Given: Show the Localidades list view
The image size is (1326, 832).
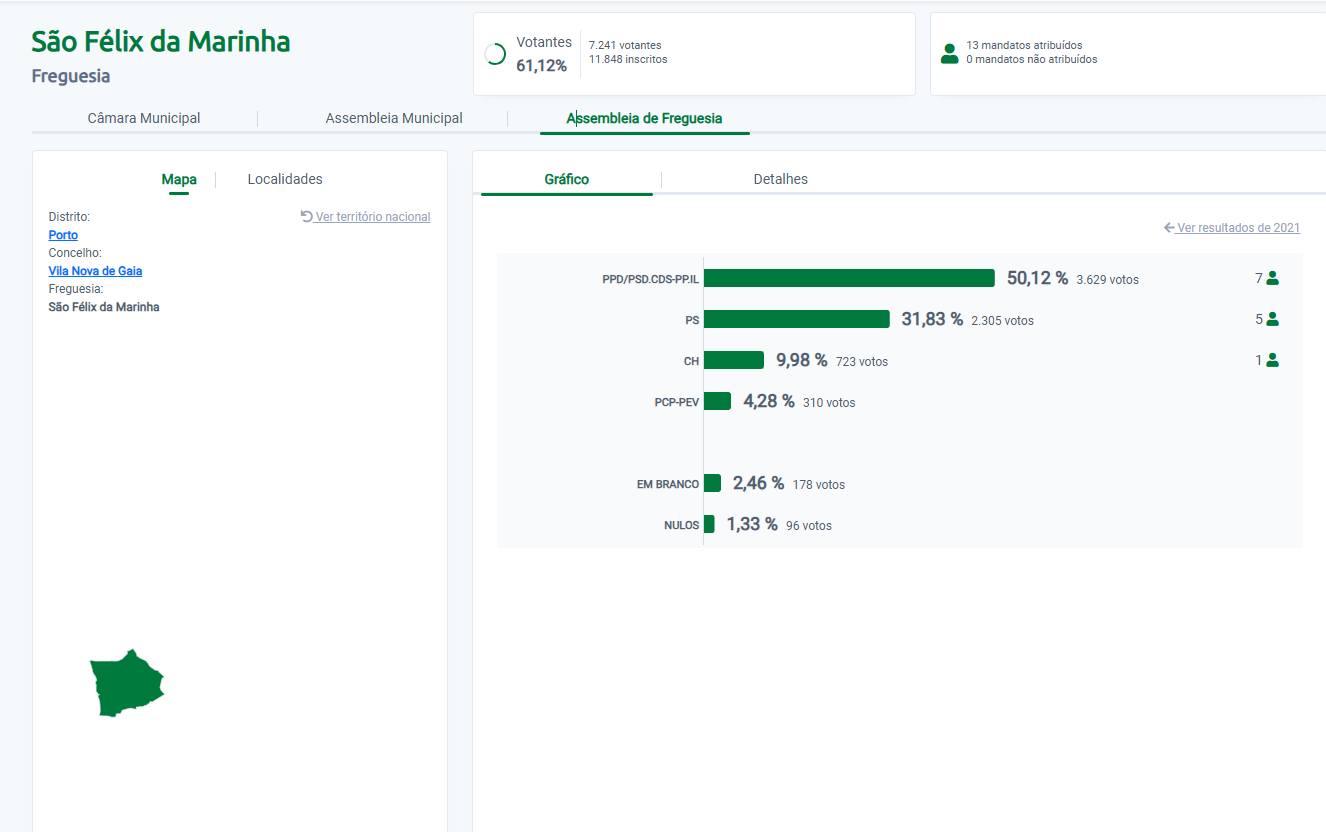Looking at the screenshot, I should pos(285,179).
